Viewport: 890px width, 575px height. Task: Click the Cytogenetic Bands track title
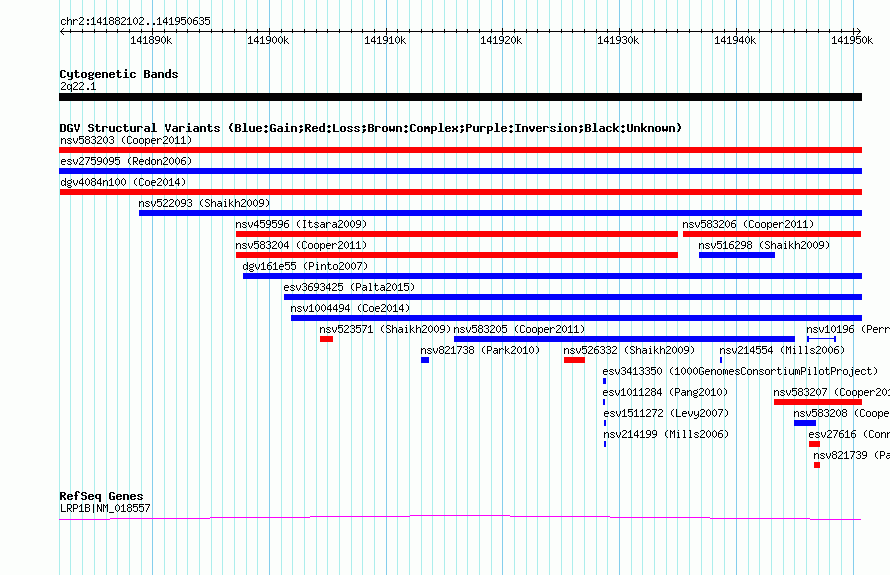[119, 74]
